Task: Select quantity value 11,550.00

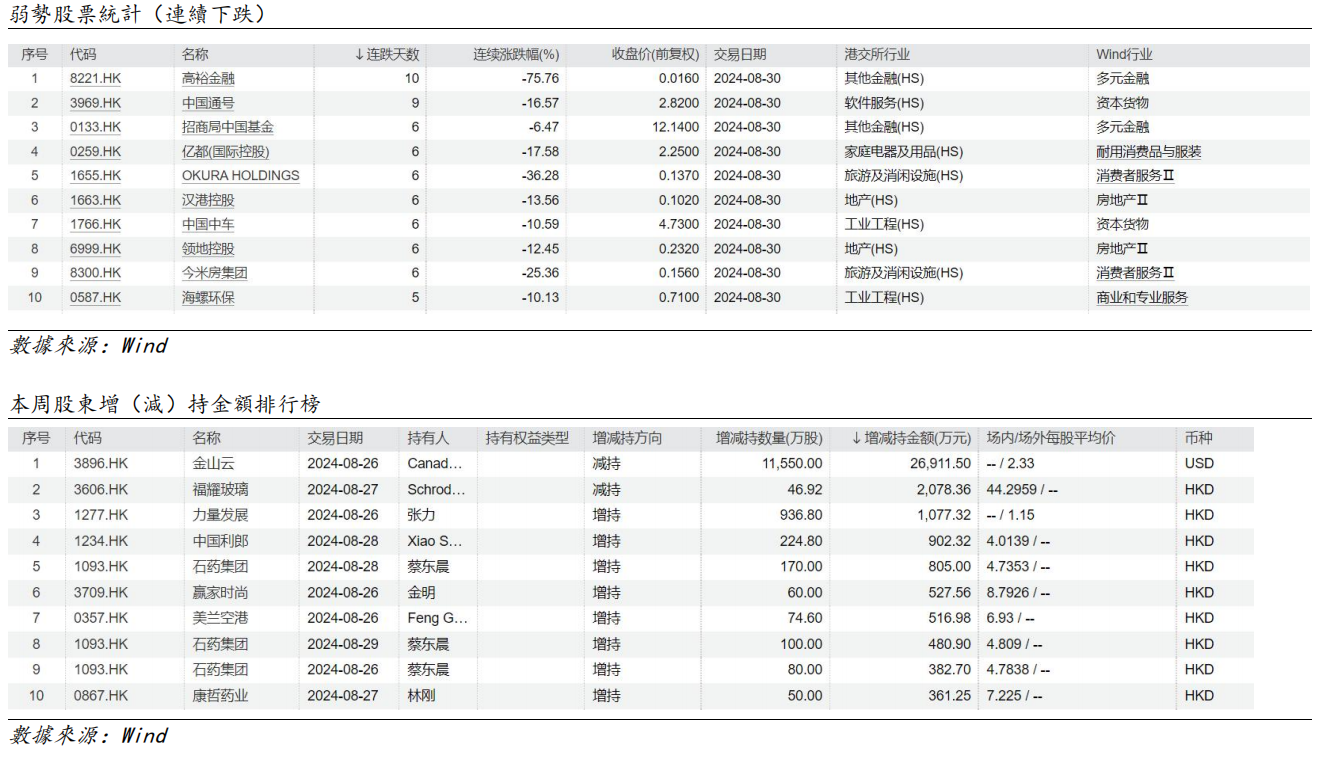Action: [x=792, y=464]
